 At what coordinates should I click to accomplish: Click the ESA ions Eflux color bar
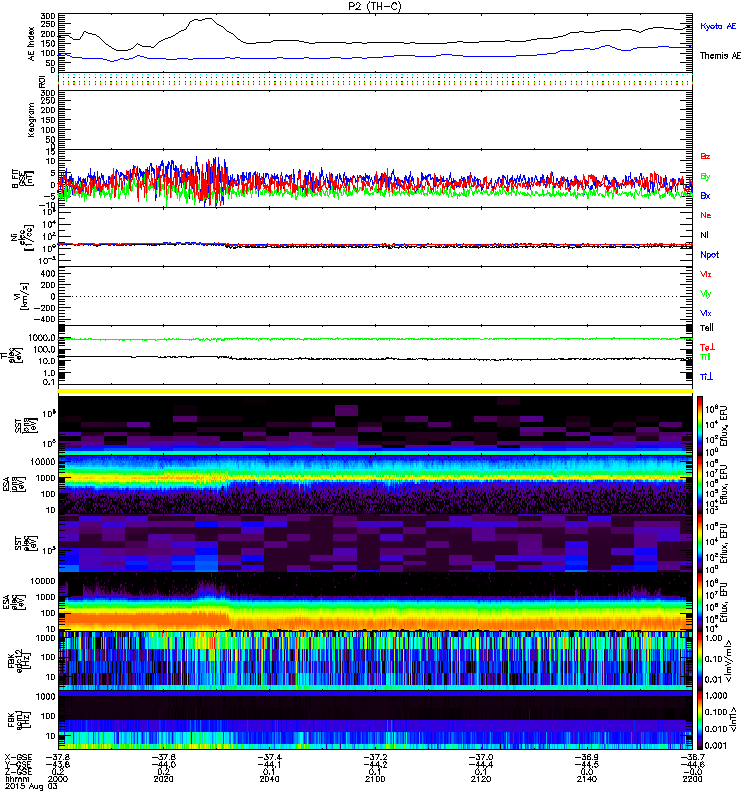(700, 484)
